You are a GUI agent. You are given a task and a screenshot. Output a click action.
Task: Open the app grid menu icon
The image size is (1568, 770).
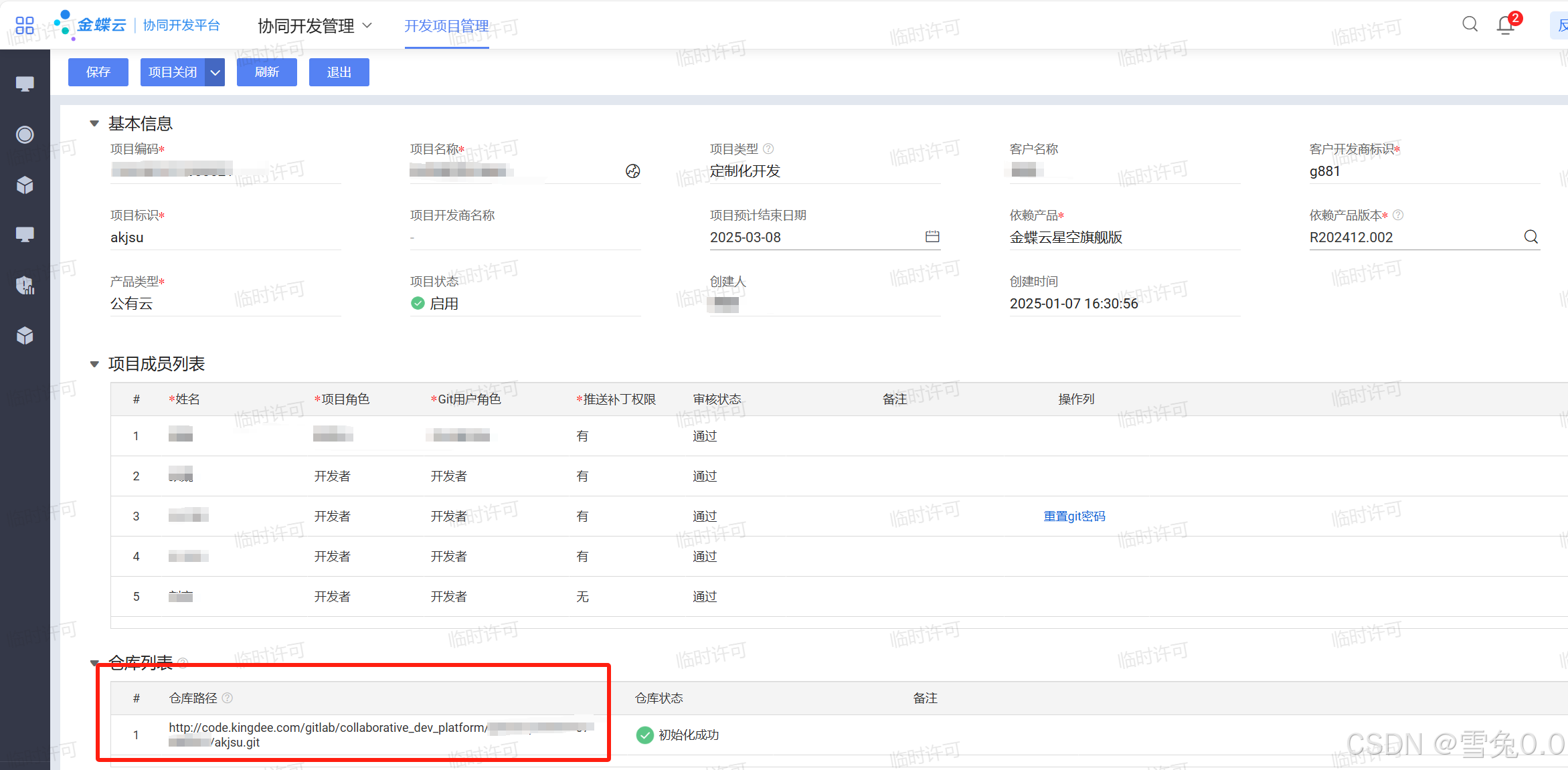(25, 25)
